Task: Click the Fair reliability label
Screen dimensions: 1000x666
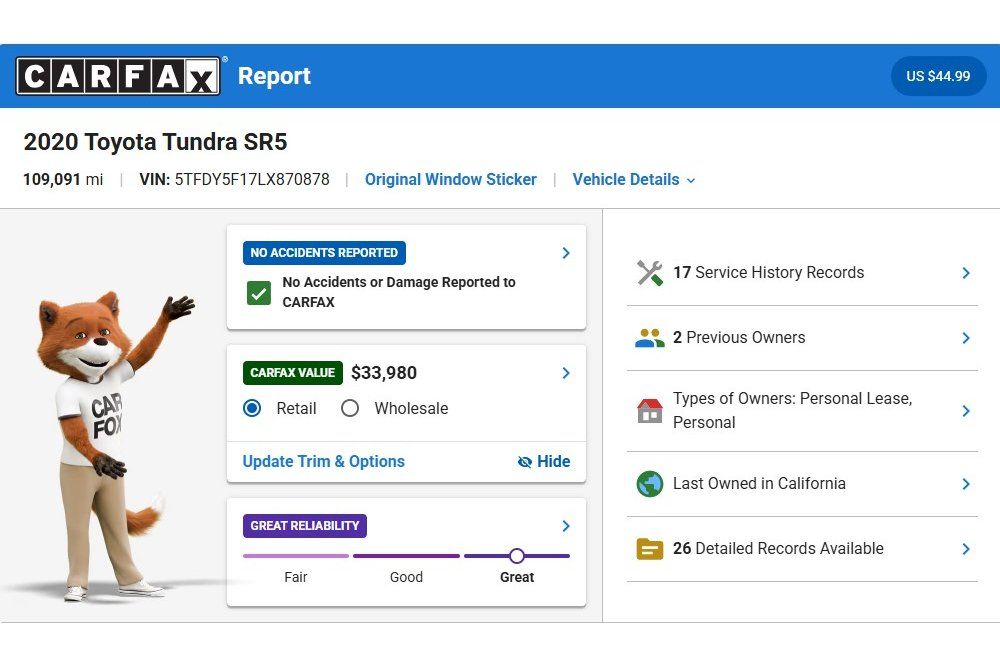Action: pos(296,577)
